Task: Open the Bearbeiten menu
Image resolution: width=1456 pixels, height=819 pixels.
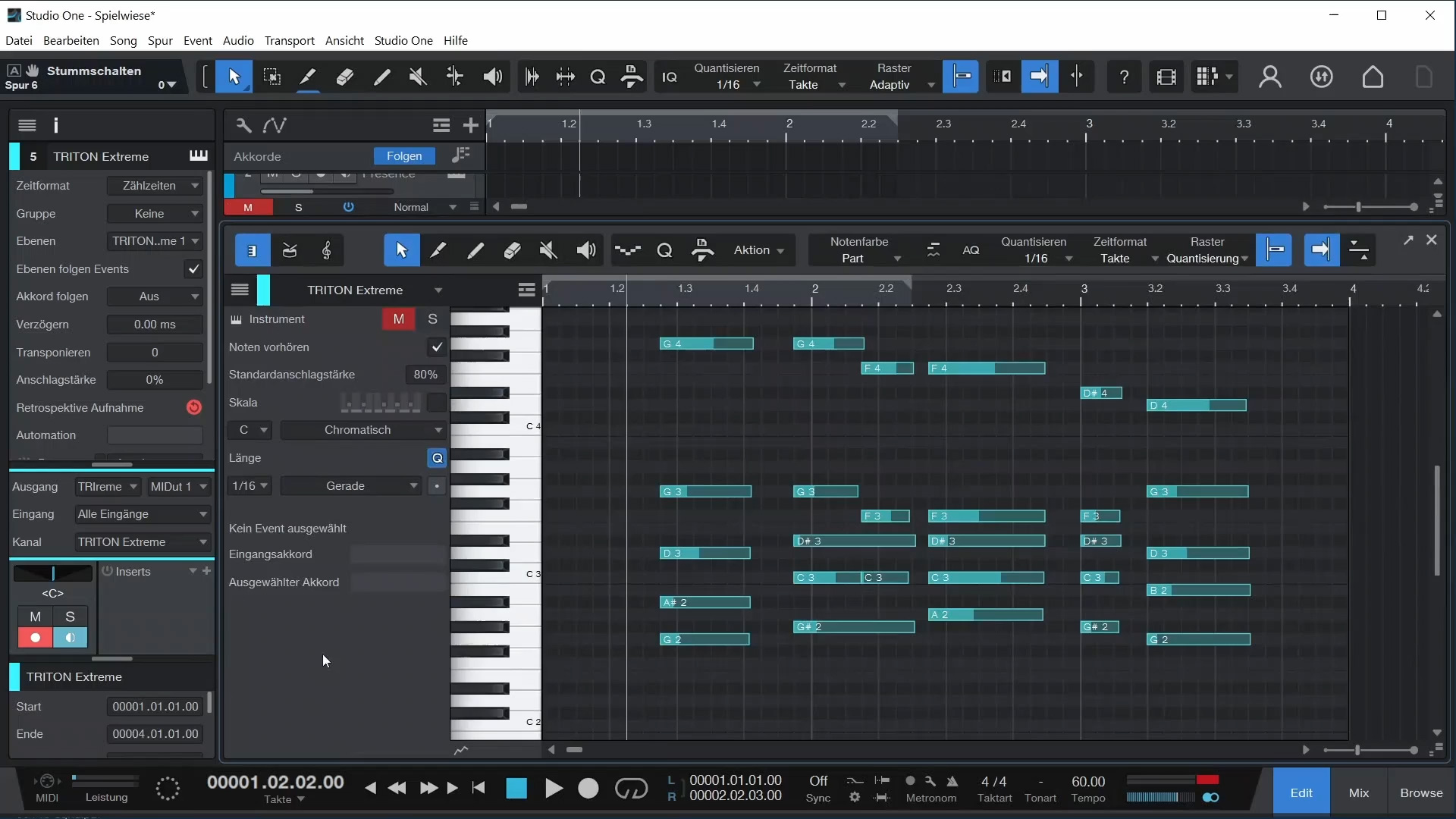Action: pos(71,40)
